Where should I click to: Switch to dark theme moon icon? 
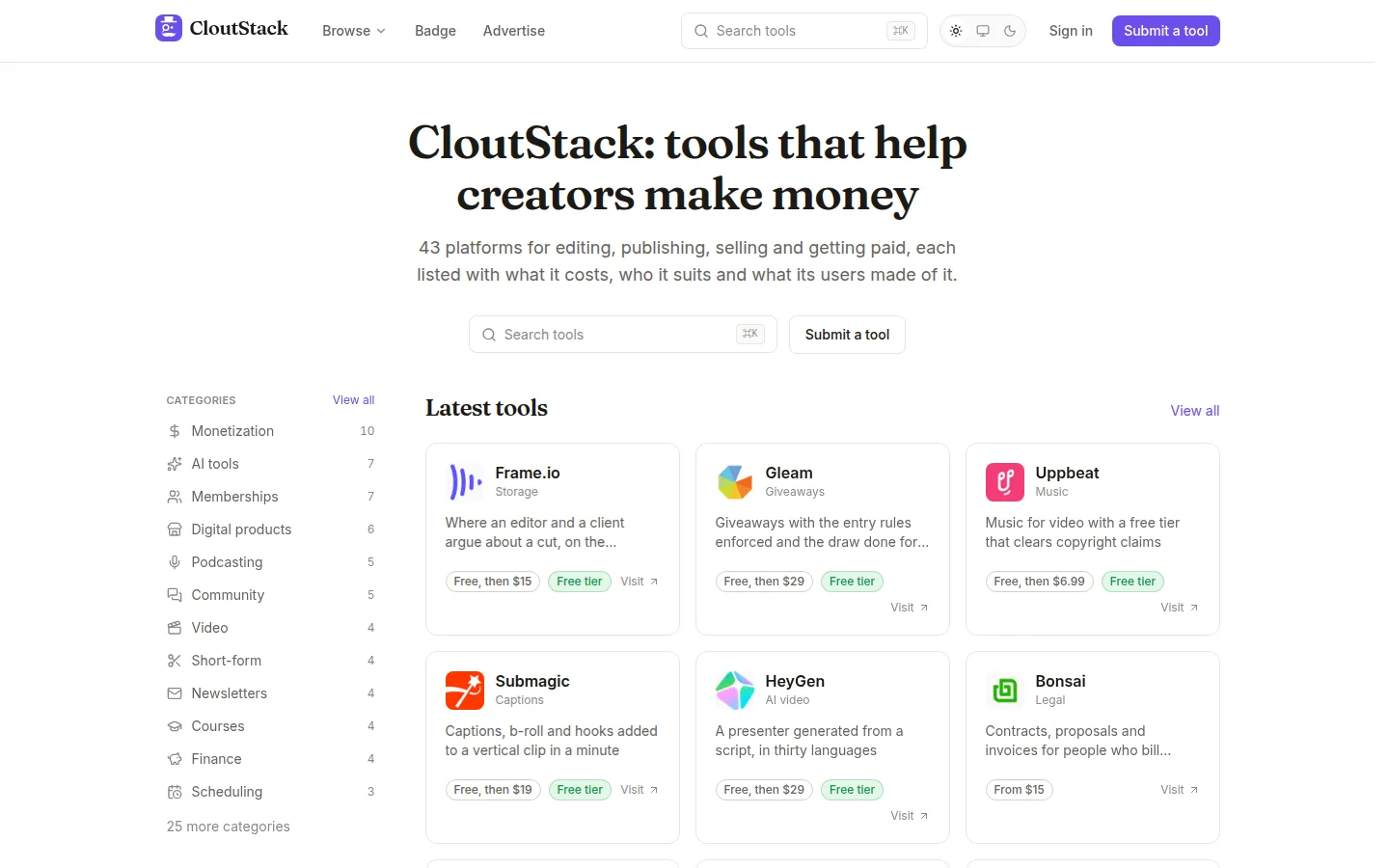[1010, 31]
